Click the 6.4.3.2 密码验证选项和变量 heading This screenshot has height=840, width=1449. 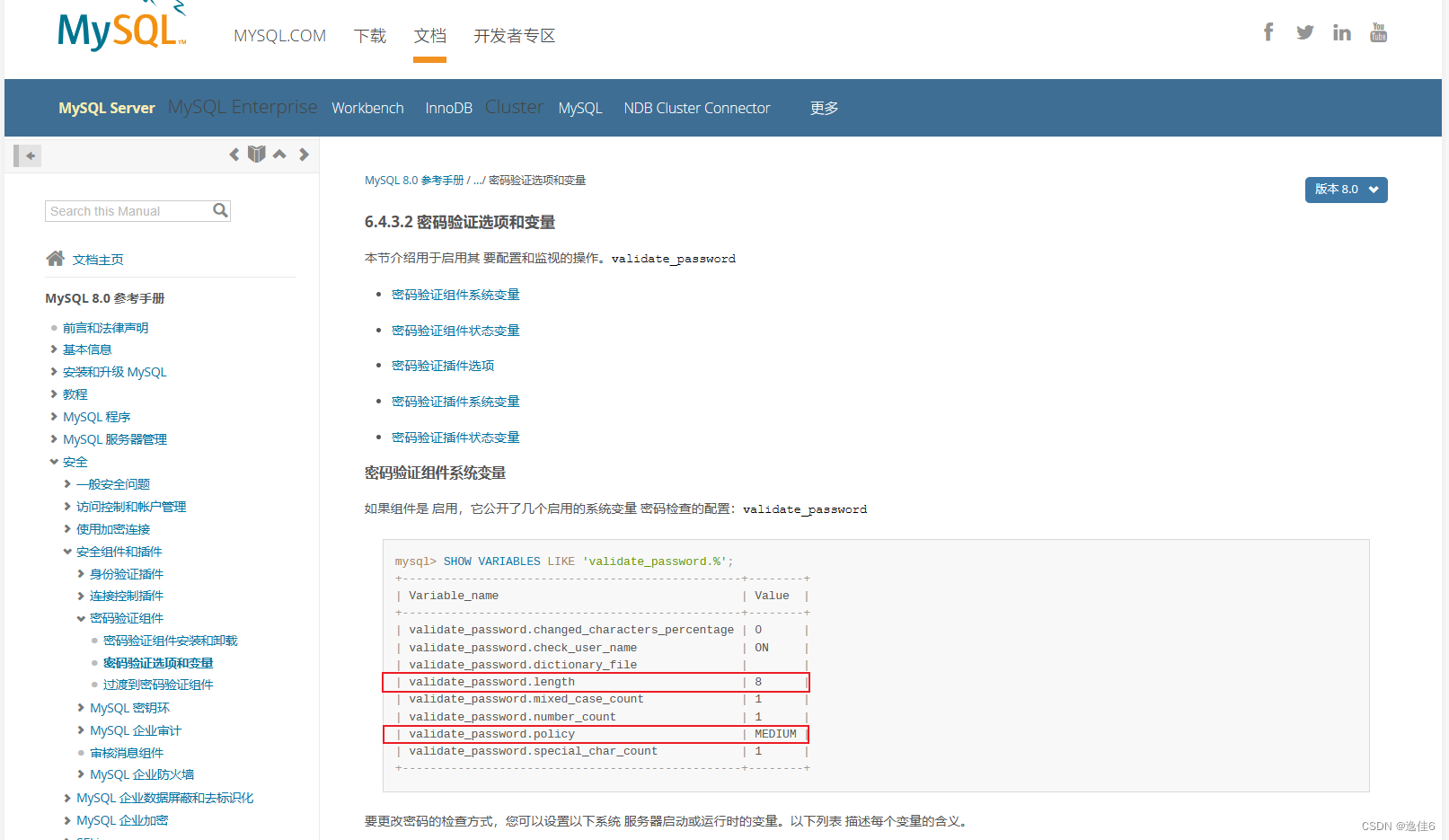[460, 222]
